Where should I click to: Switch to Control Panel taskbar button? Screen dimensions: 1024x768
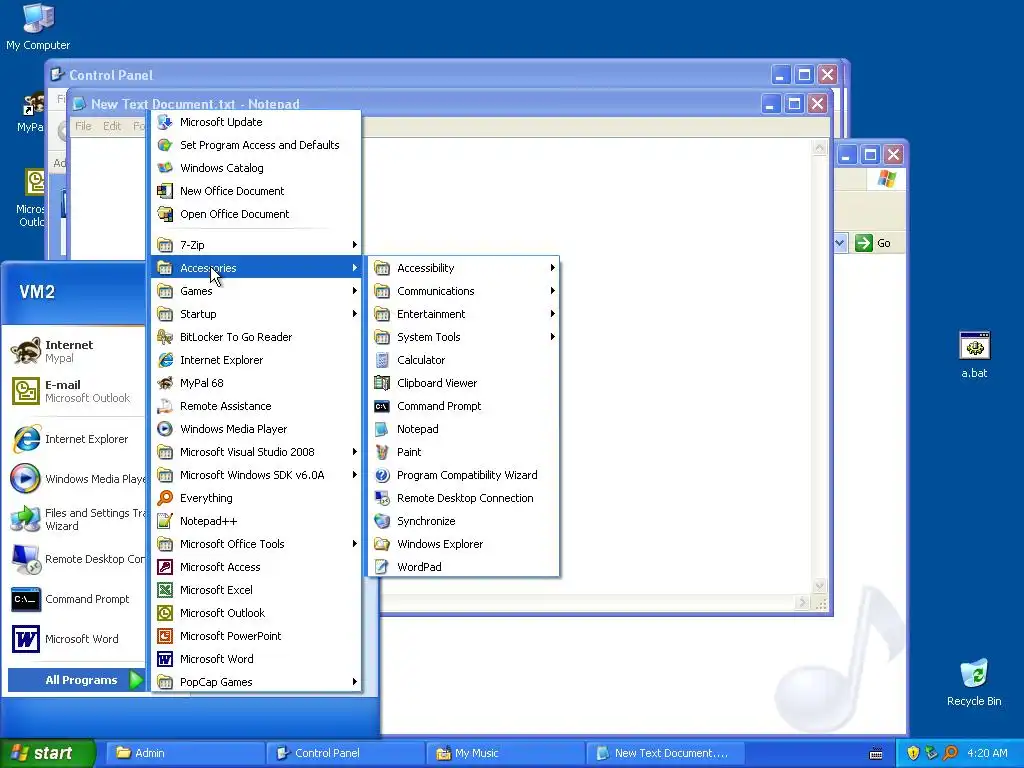click(x=345, y=753)
